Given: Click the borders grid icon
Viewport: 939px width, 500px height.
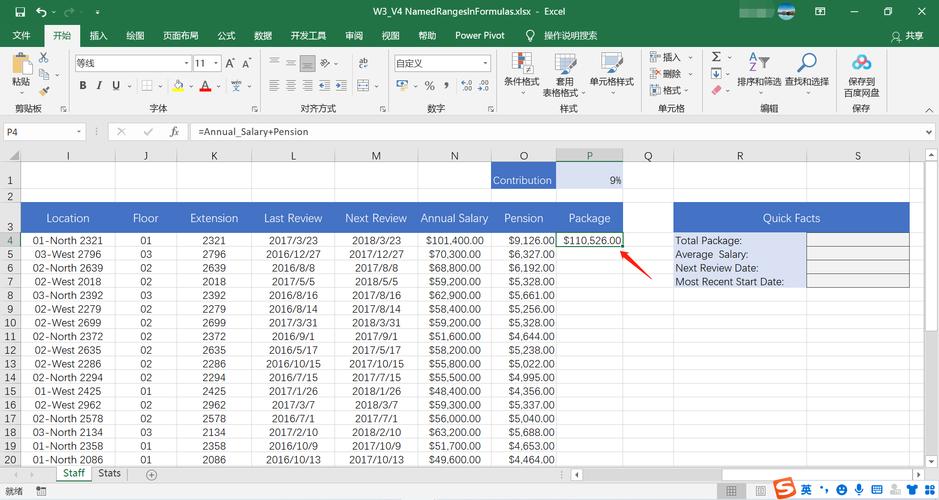Looking at the screenshot, I should pos(147,86).
